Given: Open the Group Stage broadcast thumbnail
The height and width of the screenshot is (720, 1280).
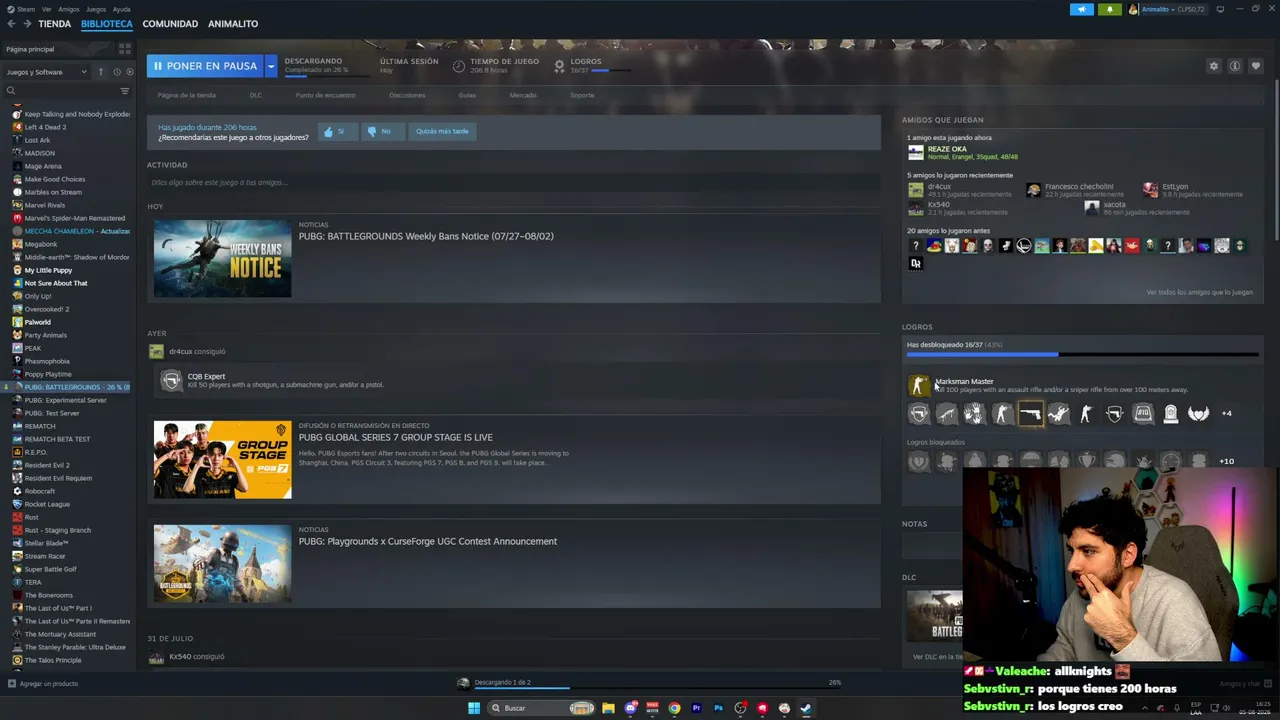Looking at the screenshot, I should pyautogui.click(x=222, y=459).
